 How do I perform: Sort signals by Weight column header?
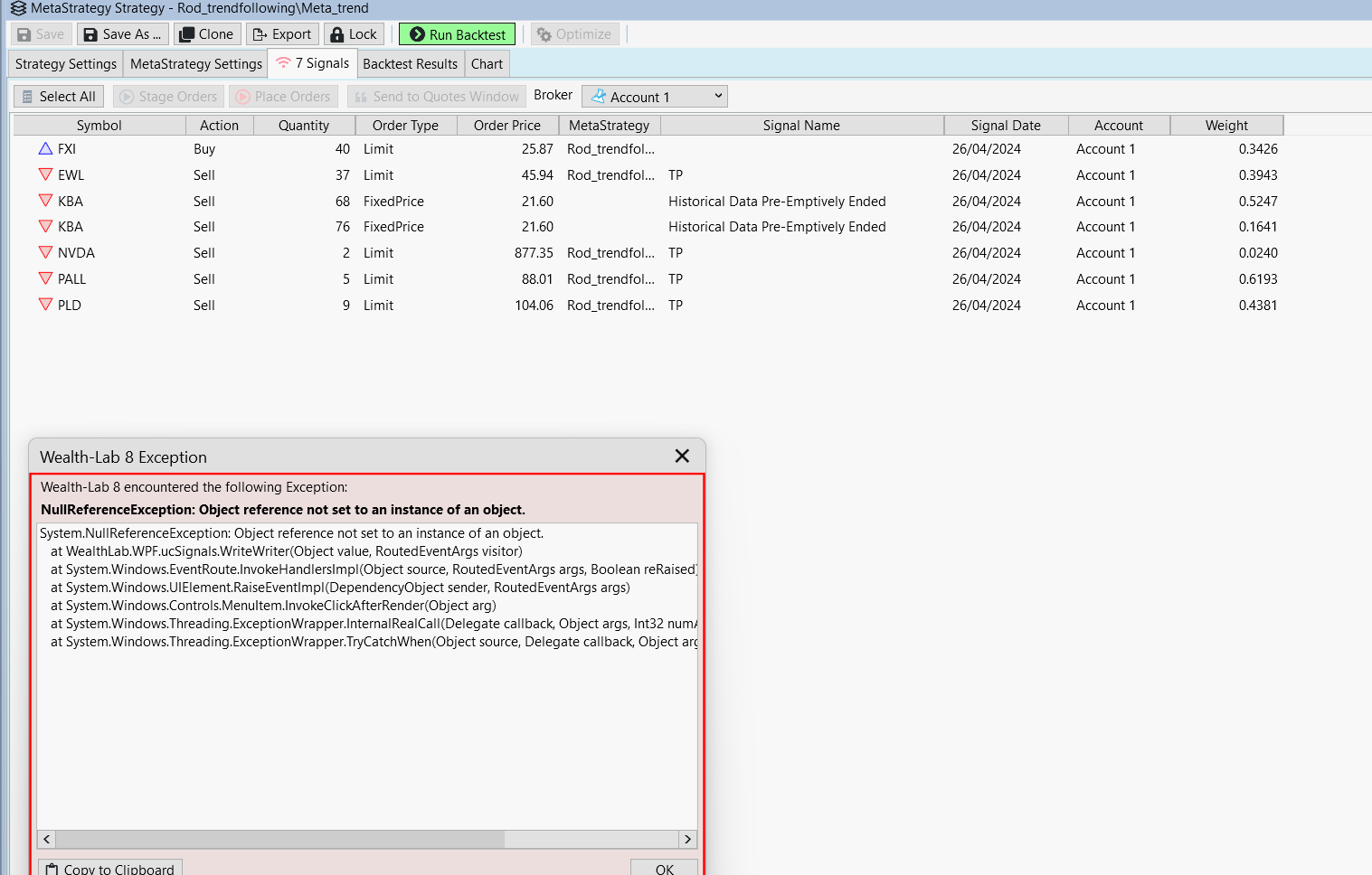click(x=1225, y=126)
